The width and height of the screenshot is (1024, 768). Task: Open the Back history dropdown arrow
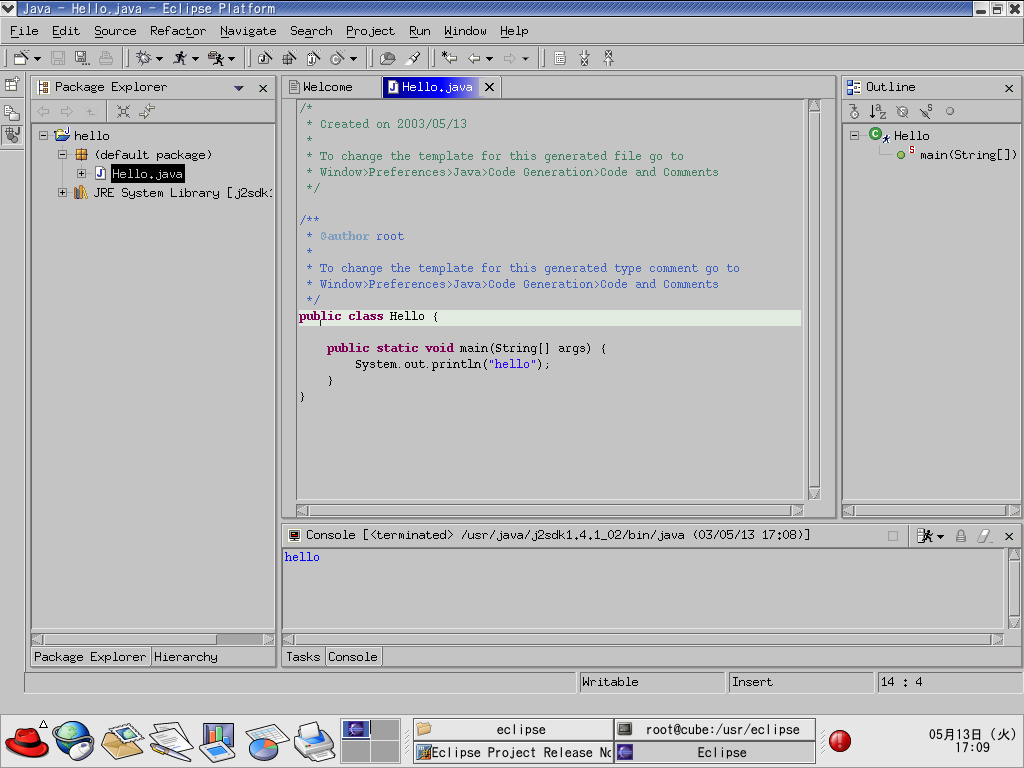tap(489, 59)
